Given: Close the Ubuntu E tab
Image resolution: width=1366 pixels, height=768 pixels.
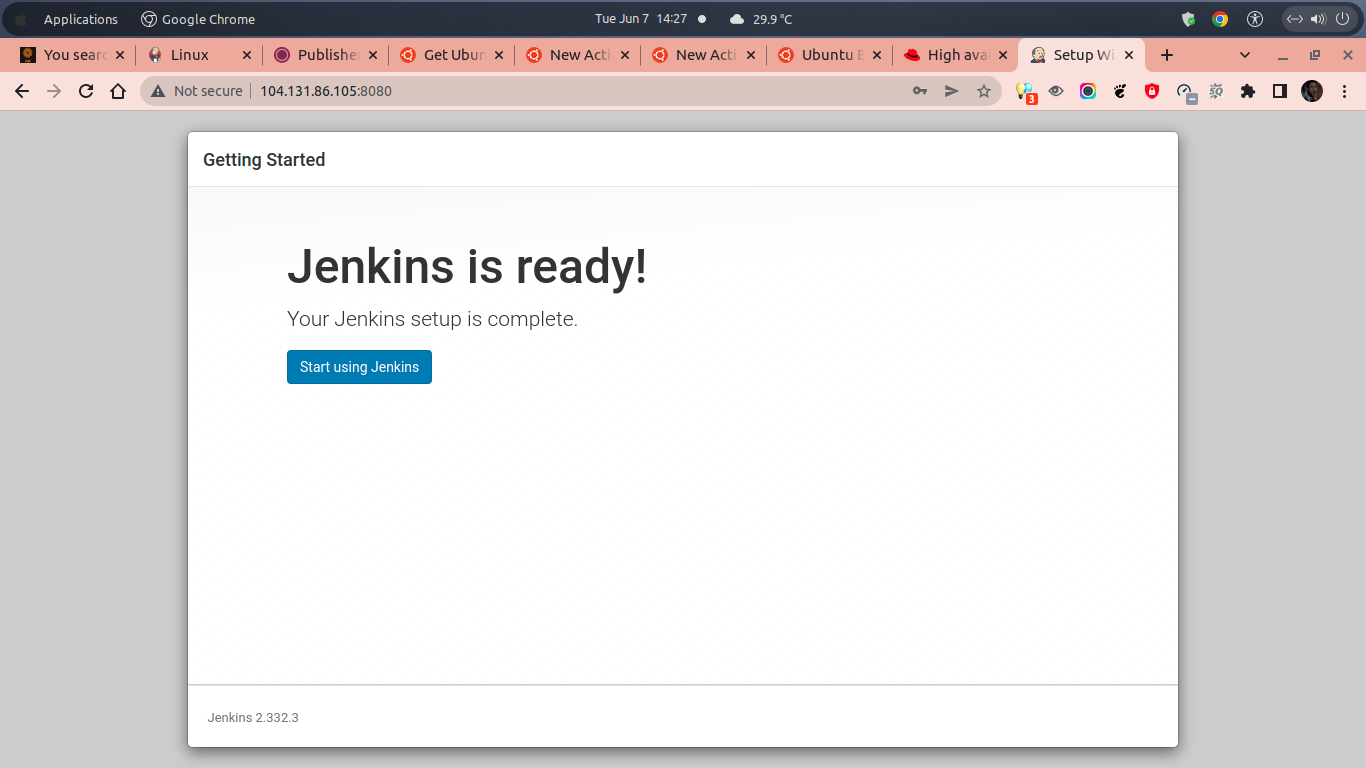Looking at the screenshot, I should click(876, 55).
